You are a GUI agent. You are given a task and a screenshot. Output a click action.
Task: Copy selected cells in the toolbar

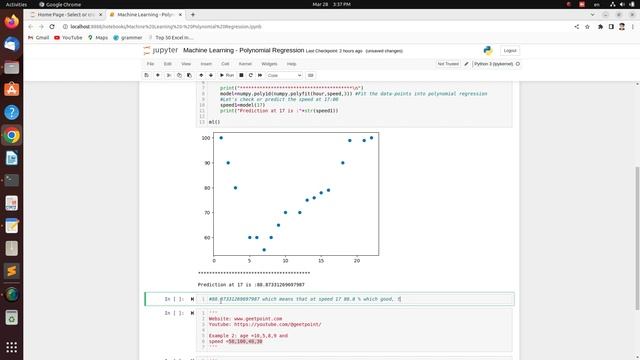coord(179,76)
